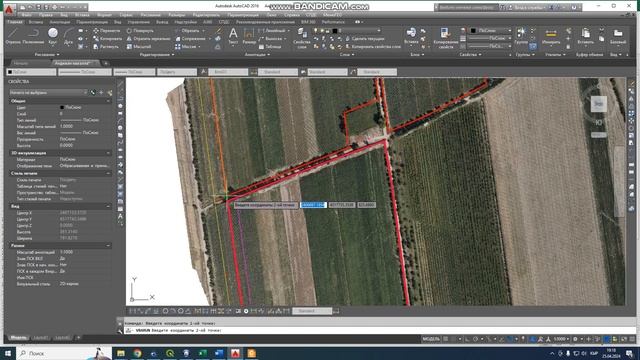The width and height of the screenshot is (640, 360).
Task: Expand the Слои panel dropdown
Action: click(x=347, y=54)
